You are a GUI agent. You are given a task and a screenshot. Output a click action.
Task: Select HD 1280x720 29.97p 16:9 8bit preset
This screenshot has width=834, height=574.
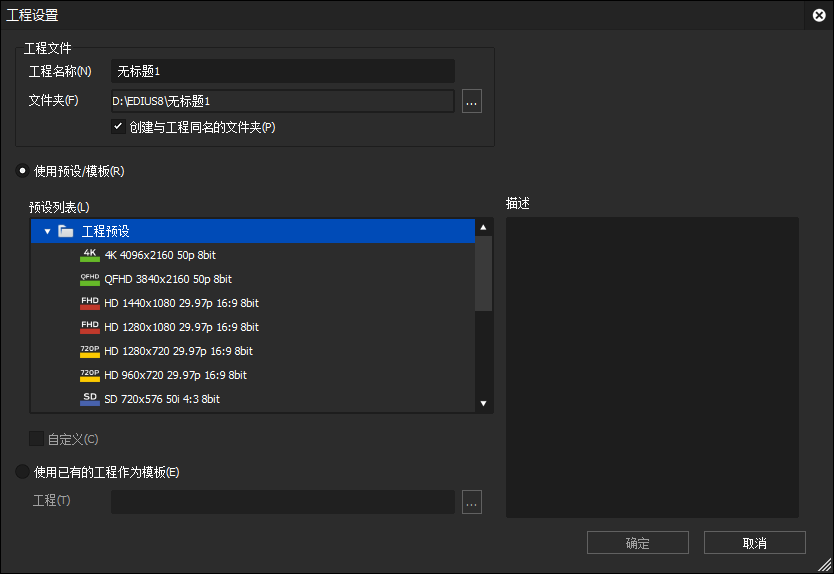coord(178,351)
